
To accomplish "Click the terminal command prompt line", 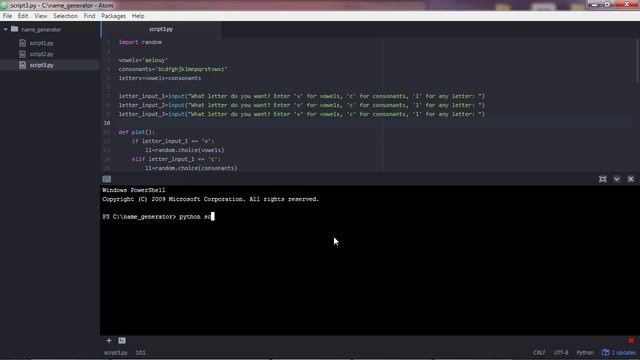I will 158,217.
